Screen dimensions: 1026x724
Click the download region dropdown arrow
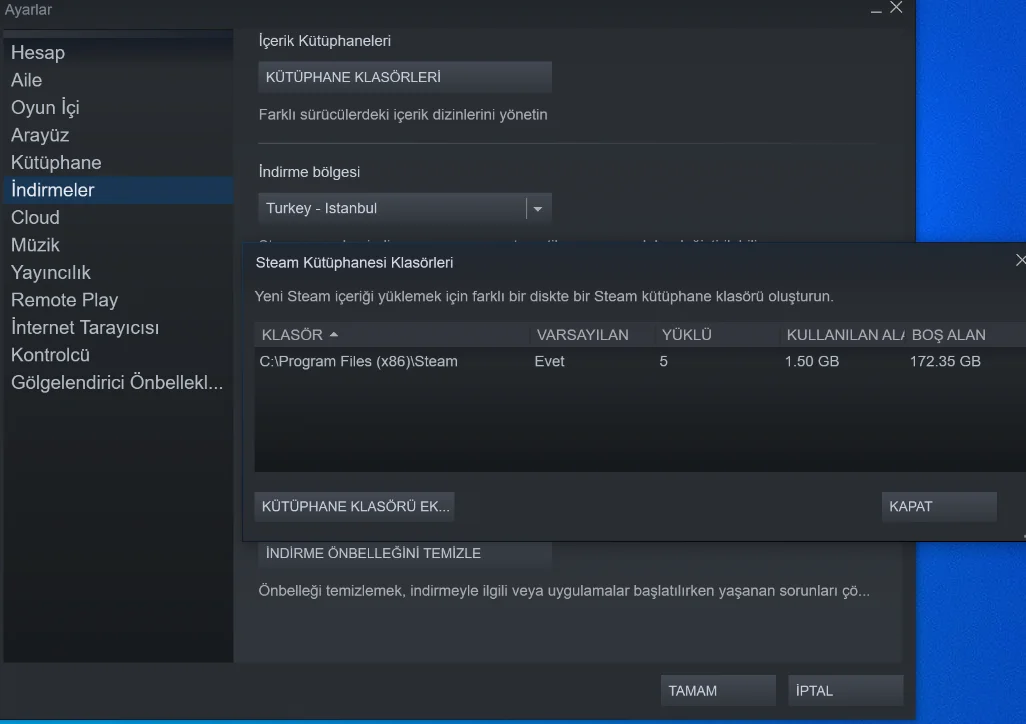point(538,209)
